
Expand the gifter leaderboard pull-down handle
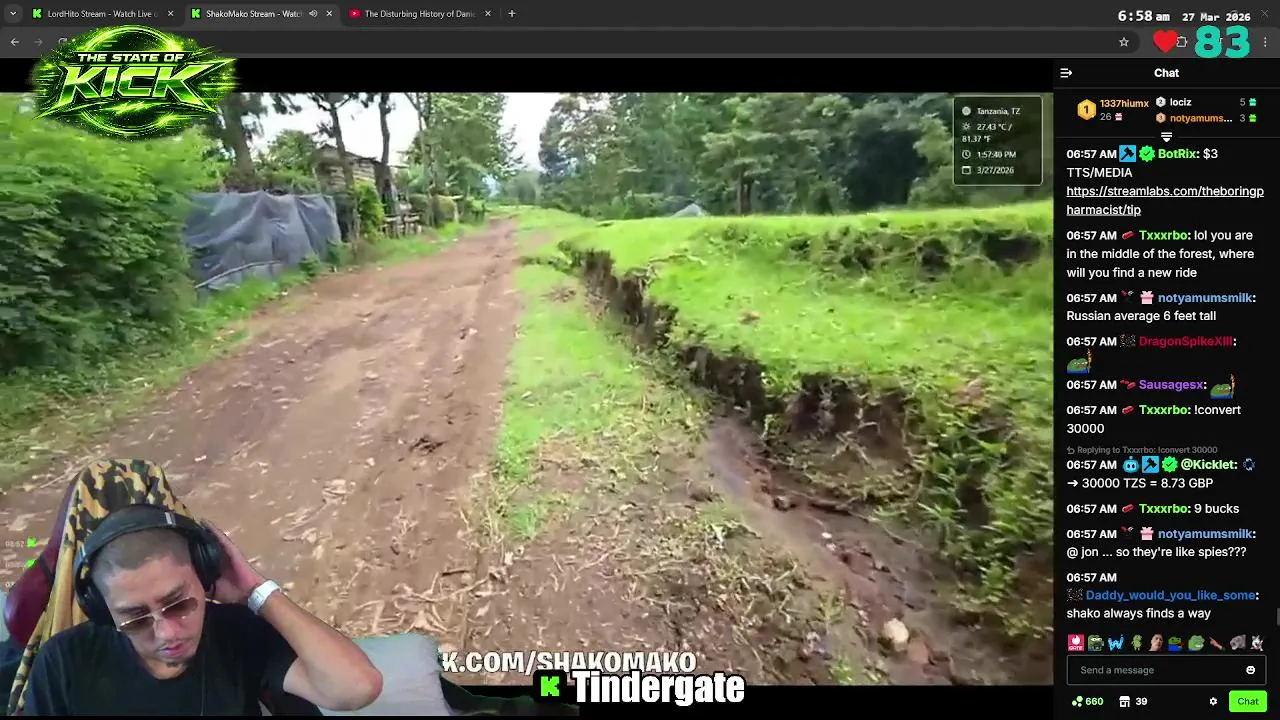pos(1166,137)
